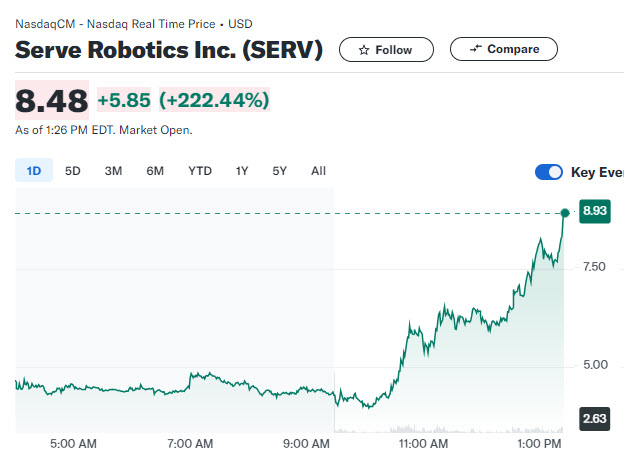Switch to the 5Y chart range
Image resolution: width=624 pixels, height=467 pixels.
point(279,171)
